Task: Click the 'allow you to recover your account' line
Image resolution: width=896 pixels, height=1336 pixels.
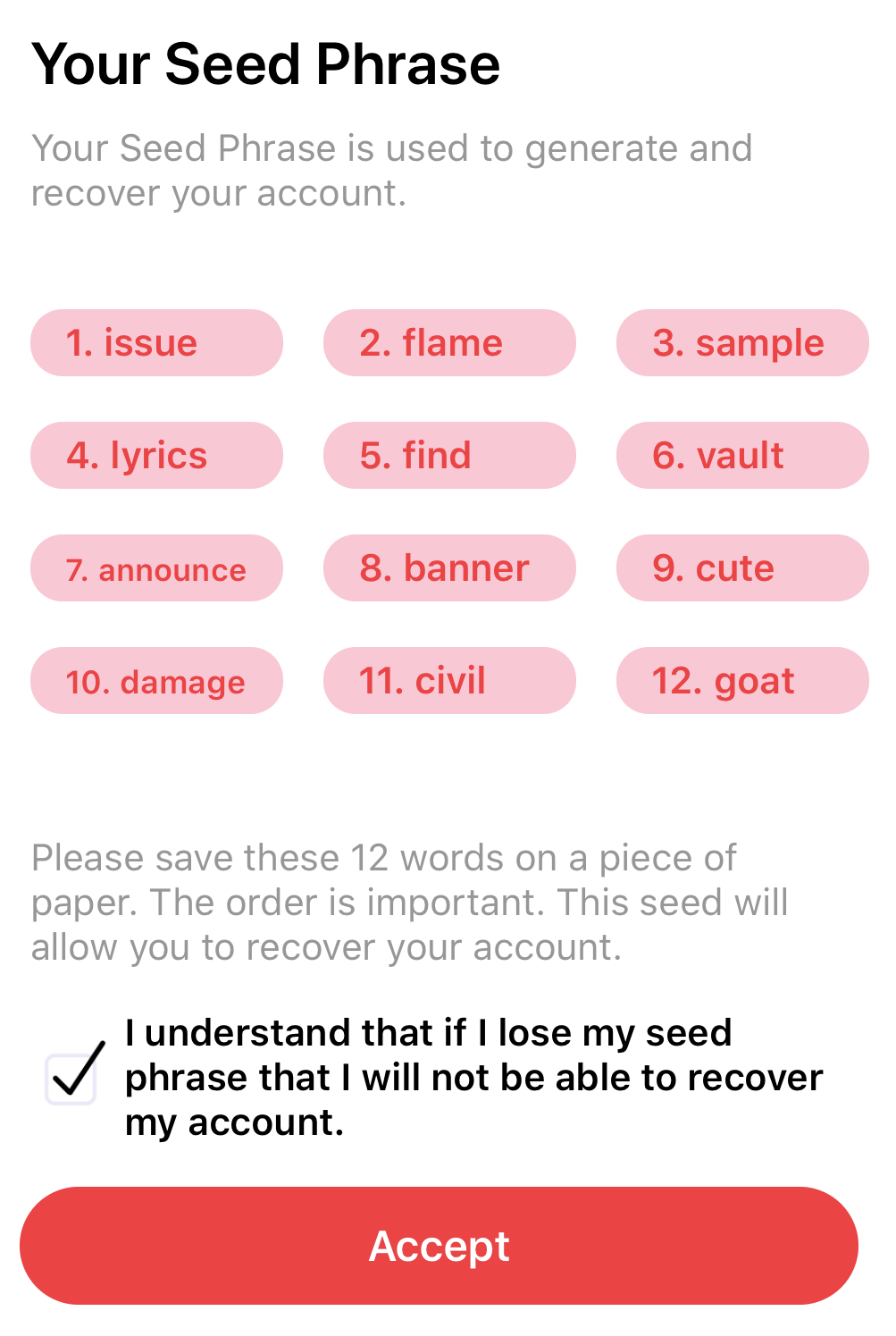Action: (326, 947)
